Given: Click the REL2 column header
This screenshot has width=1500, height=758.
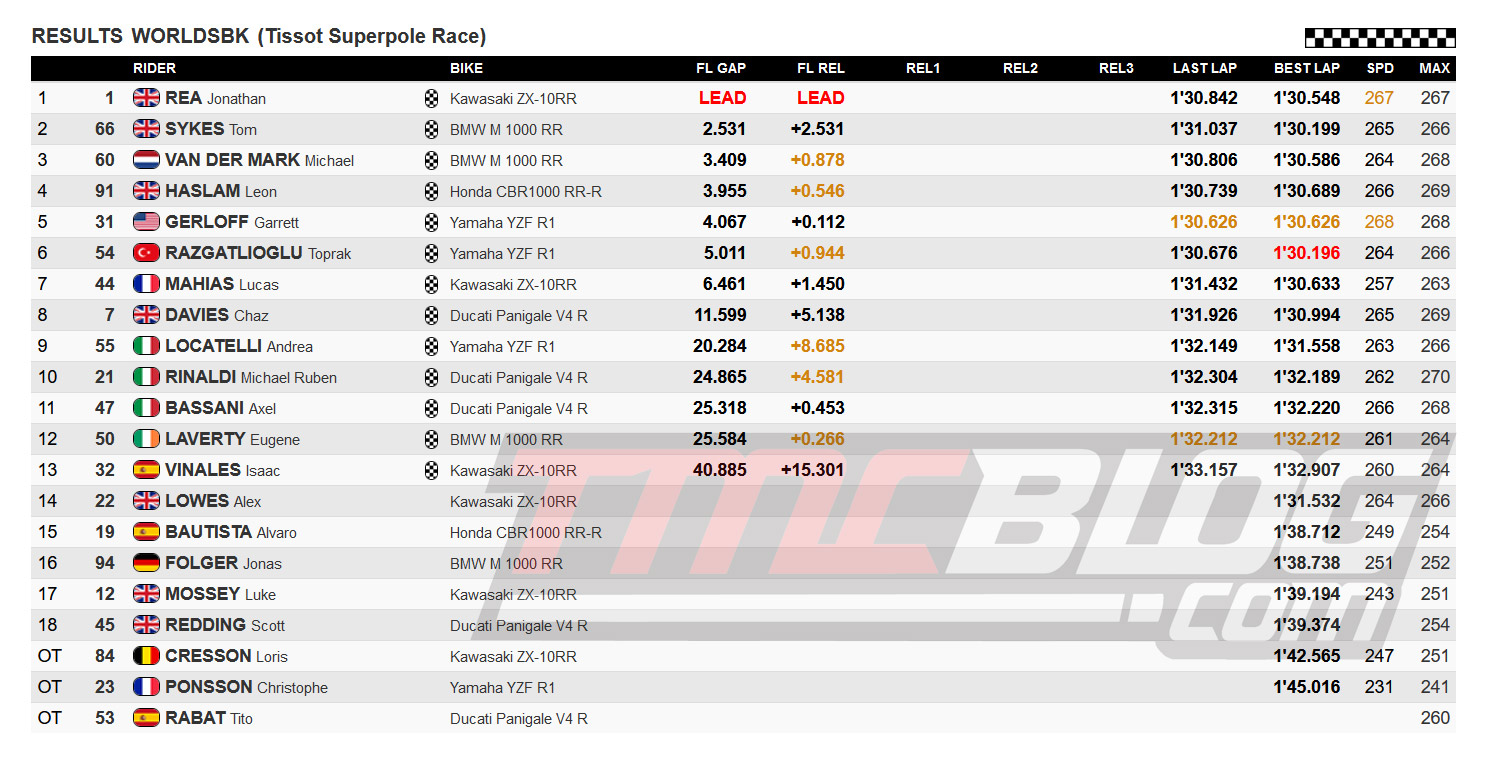Looking at the screenshot, I should [x=1020, y=68].
